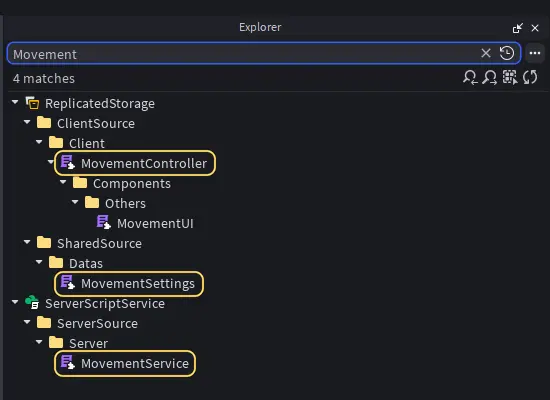550x400 pixels.
Task: Select the MovementService script
Action: (135, 364)
